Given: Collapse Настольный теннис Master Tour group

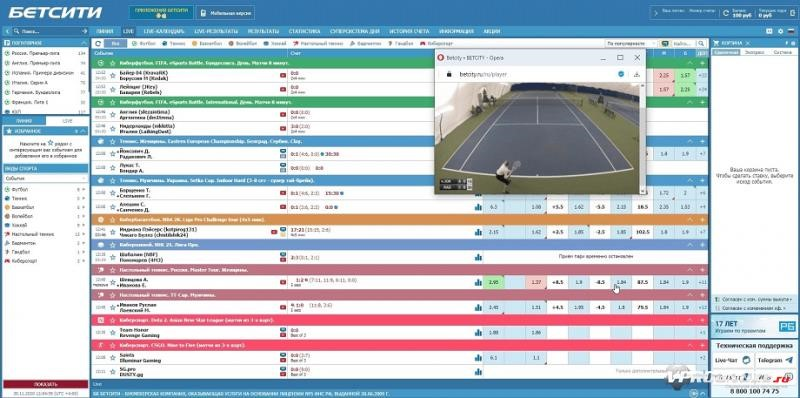Looking at the screenshot, I should [x=690, y=270].
